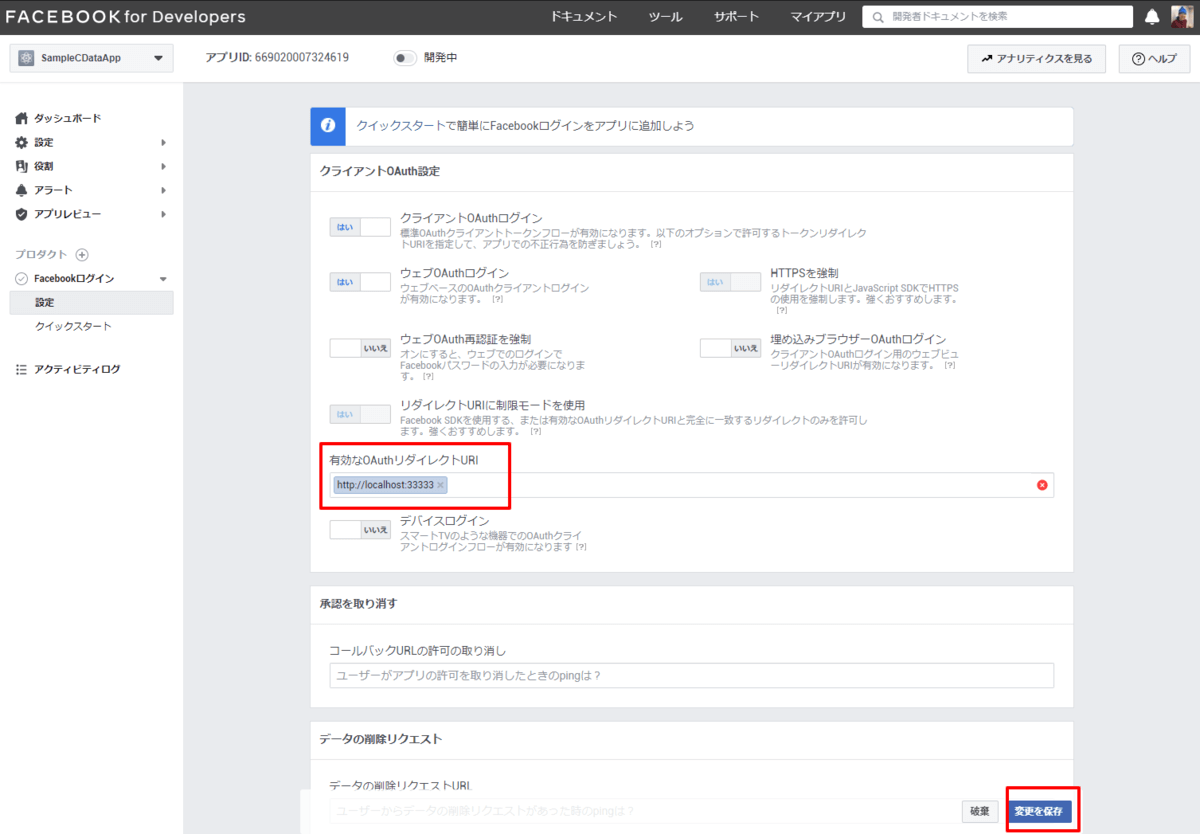The height and width of the screenshot is (834, 1200).
Task: Expand the Alerts sidebar submenu arrow
Action: 163,190
